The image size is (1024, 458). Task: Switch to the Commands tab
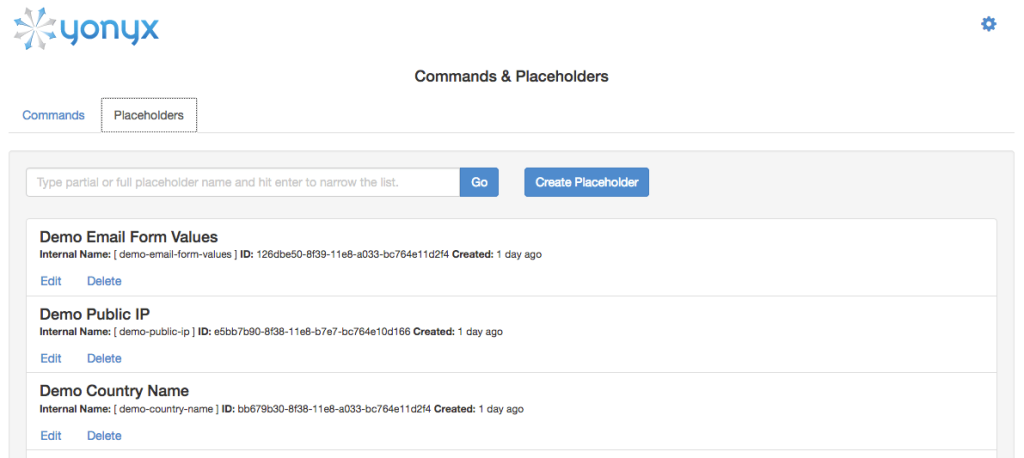[x=54, y=116]
